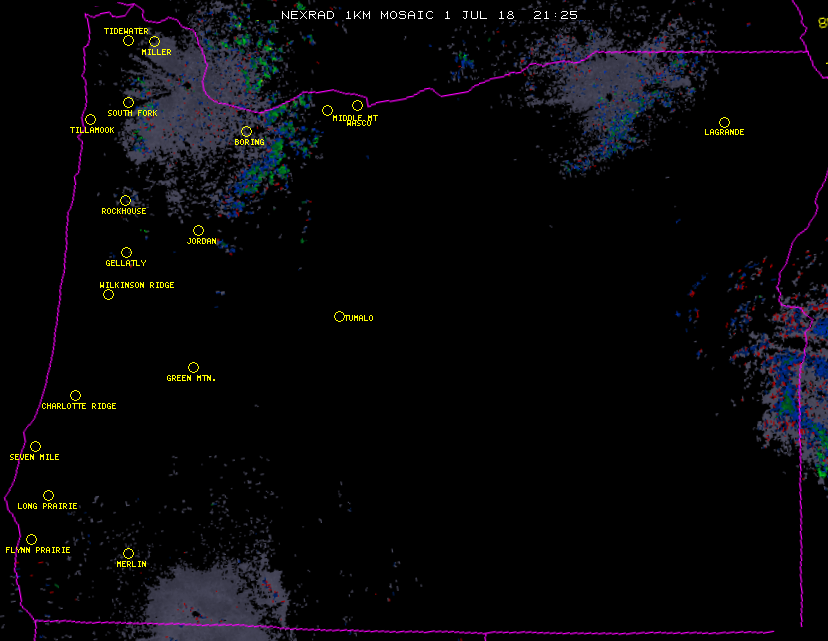Click the Charlotte Ridge station circle
828x641 pixels.
coord(75,395)
